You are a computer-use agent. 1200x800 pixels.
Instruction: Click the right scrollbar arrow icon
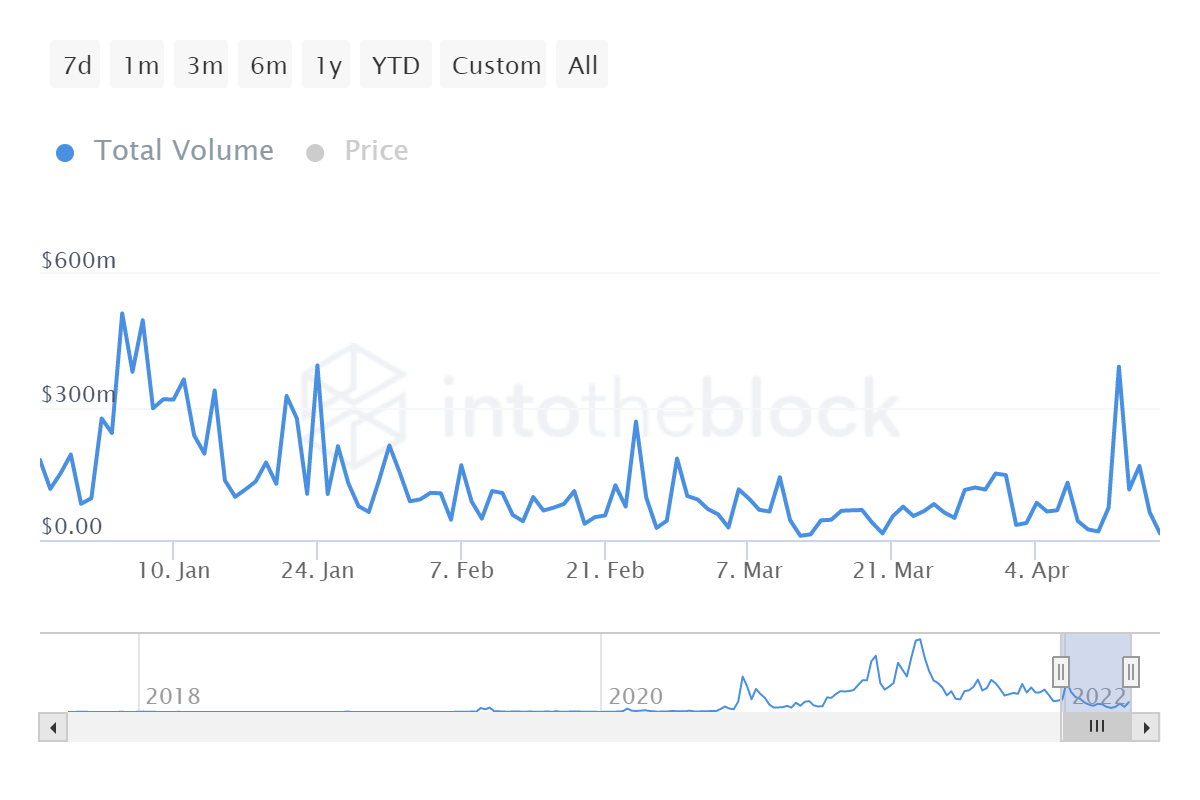point(1148,727)
